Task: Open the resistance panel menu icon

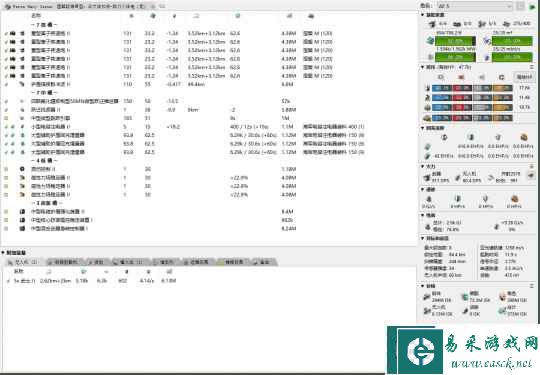Action: click(532, 67)
